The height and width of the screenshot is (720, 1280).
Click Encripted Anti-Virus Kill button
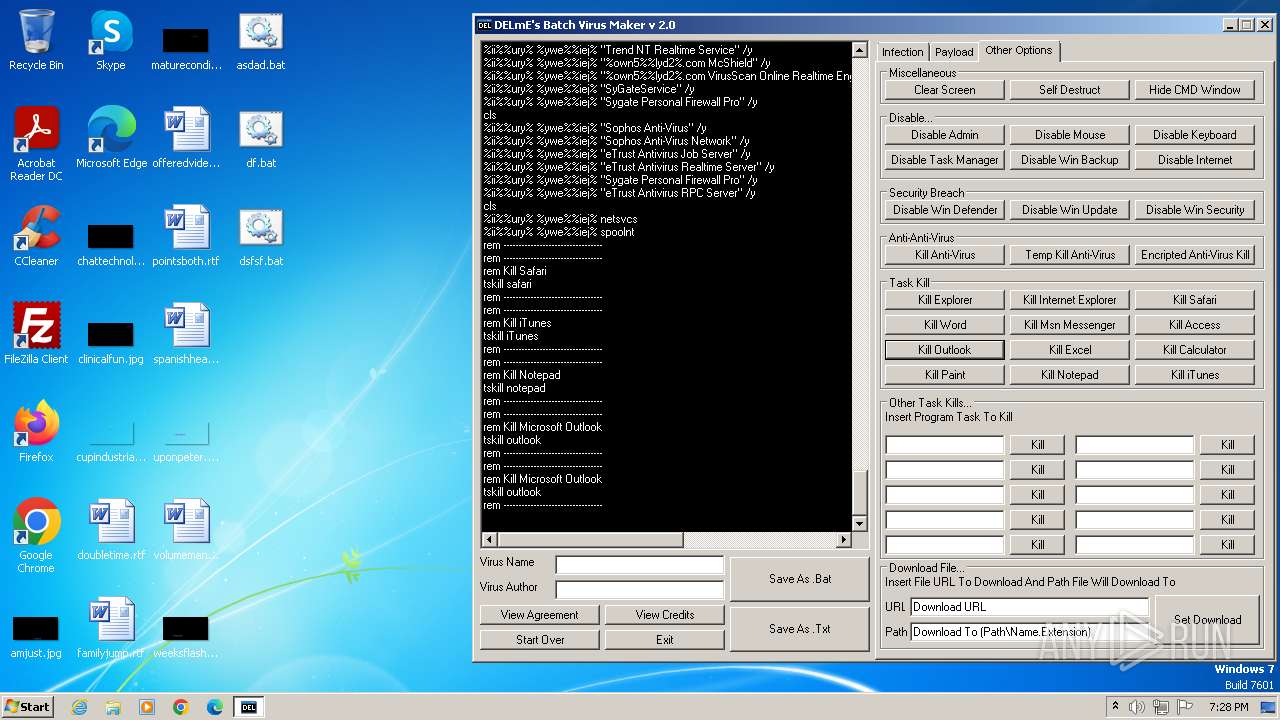tap(1194, 255)
